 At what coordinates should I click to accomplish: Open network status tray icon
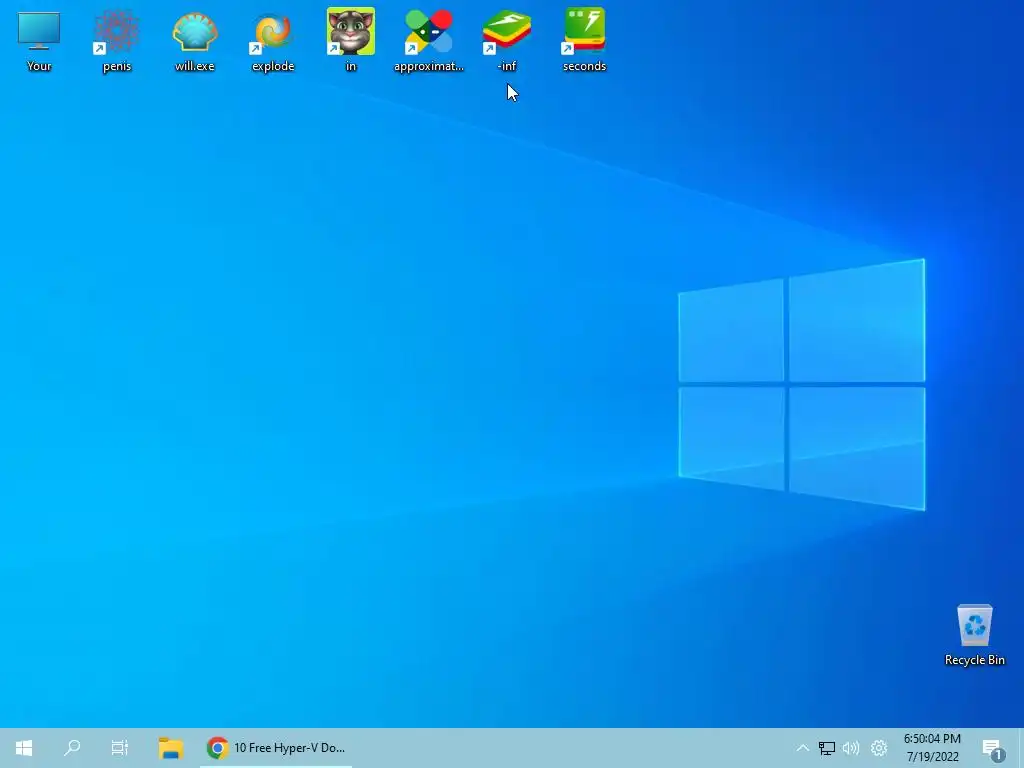pyautogui.click(x=827, y=748)
